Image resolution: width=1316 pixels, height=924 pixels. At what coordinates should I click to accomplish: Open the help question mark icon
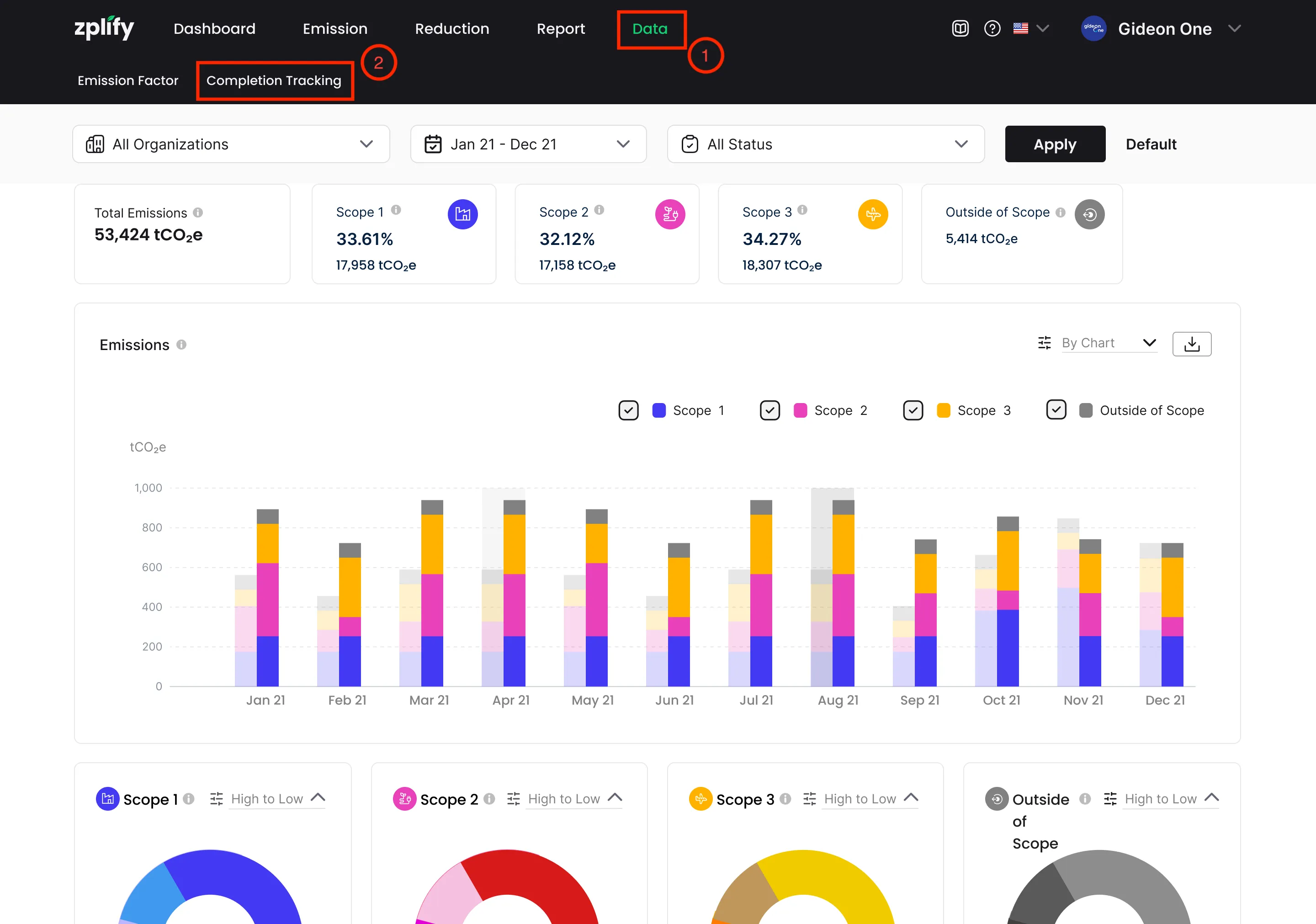992,29
